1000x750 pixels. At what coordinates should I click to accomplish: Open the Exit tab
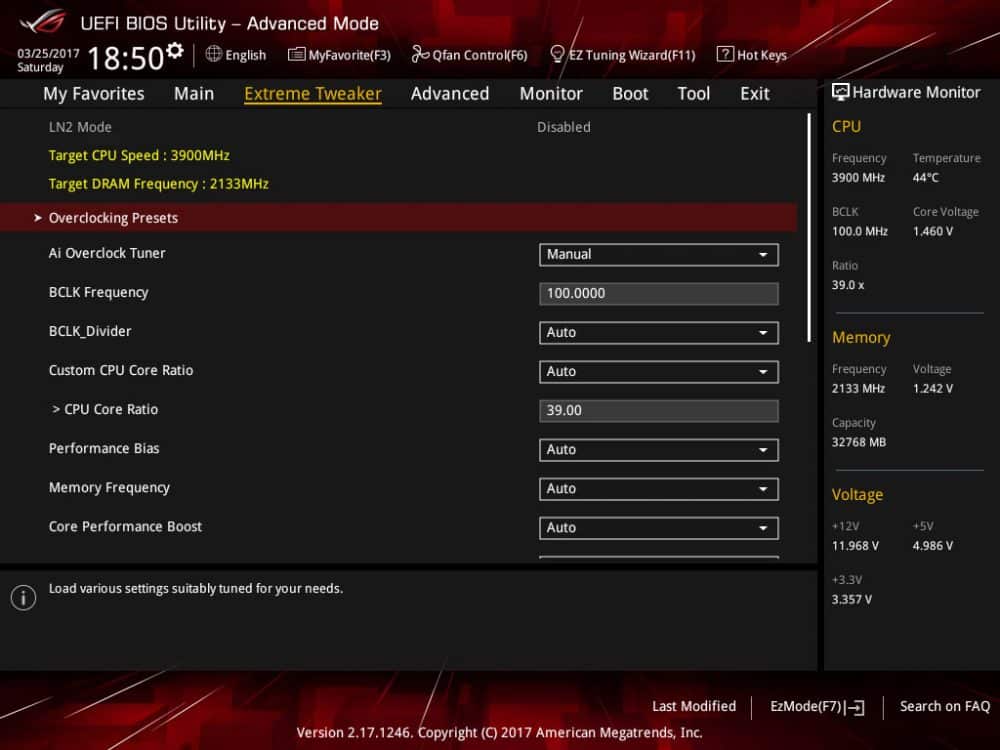tap(754, 94)
